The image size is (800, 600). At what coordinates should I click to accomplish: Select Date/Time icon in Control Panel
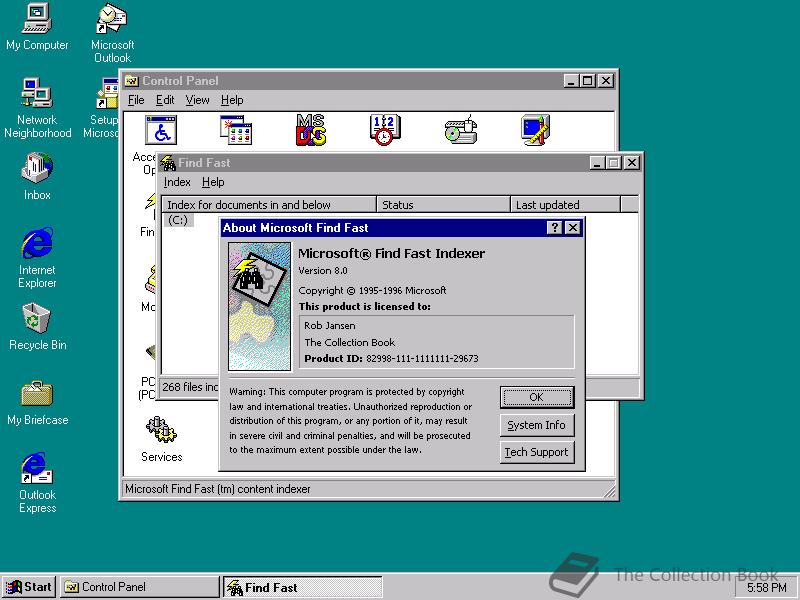click(x=385, y=130)
